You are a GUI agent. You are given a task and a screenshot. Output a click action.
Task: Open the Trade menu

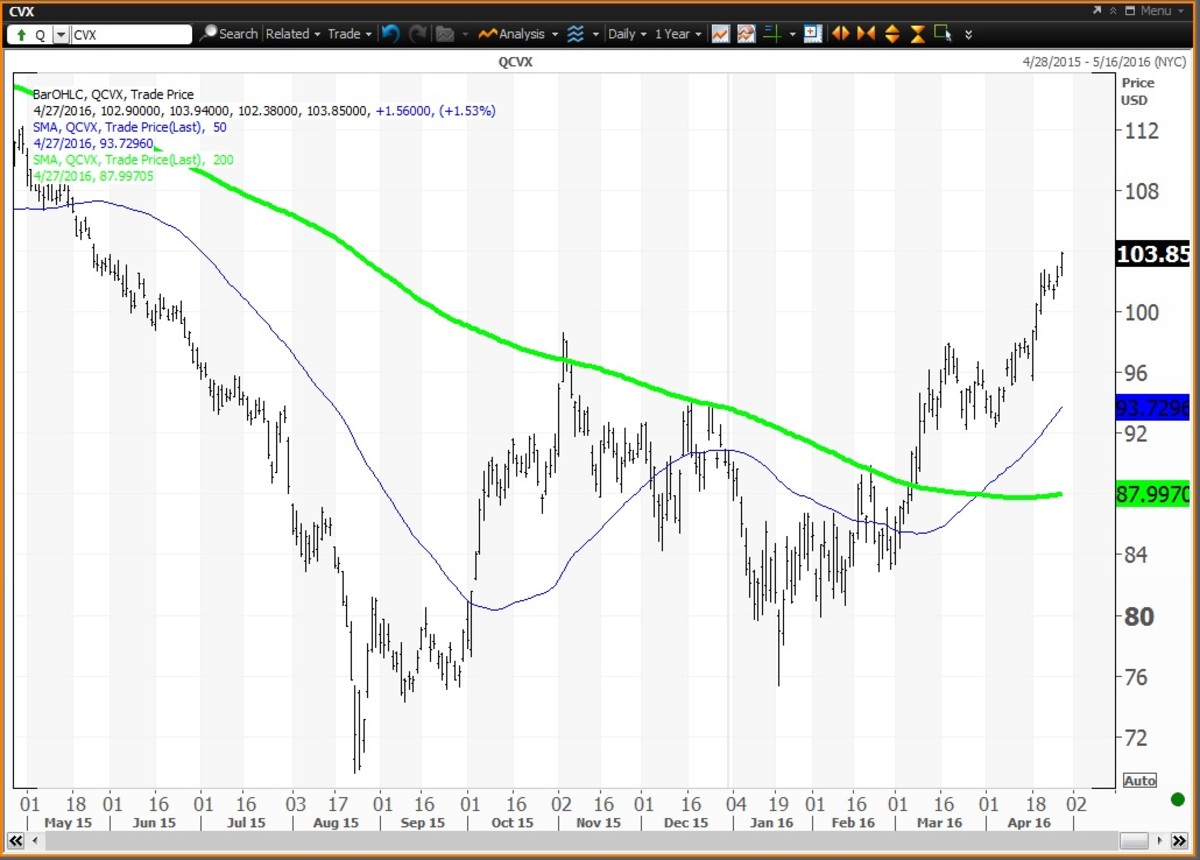tap(349, 34)
